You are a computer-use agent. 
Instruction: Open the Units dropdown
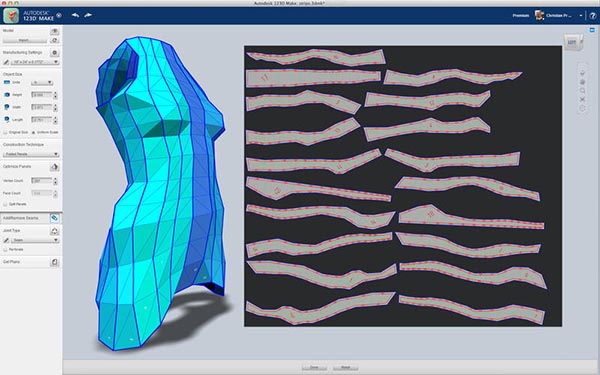pyautogui.click(x=42, y=82)
